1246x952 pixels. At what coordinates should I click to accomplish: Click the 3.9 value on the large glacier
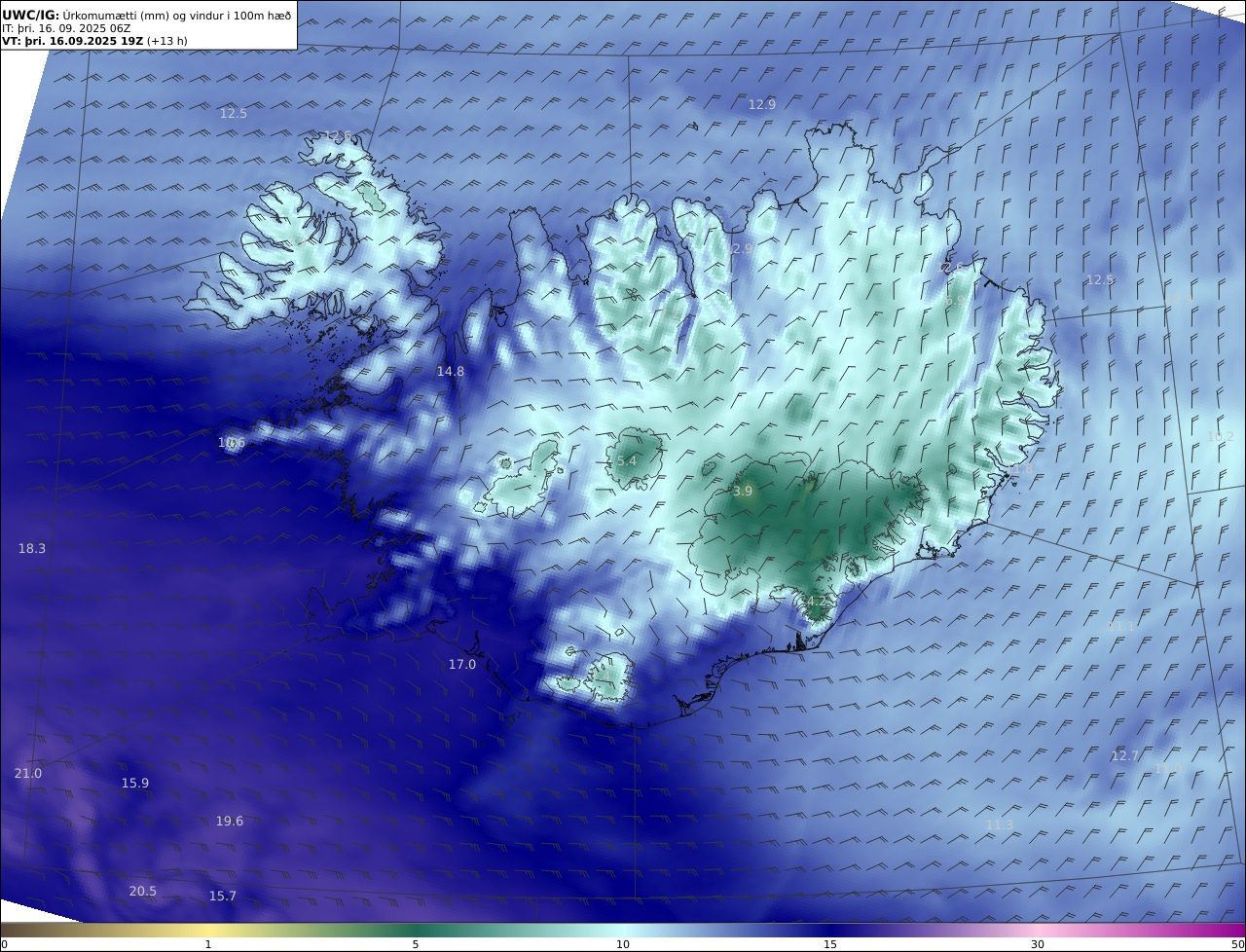point(743,492)
